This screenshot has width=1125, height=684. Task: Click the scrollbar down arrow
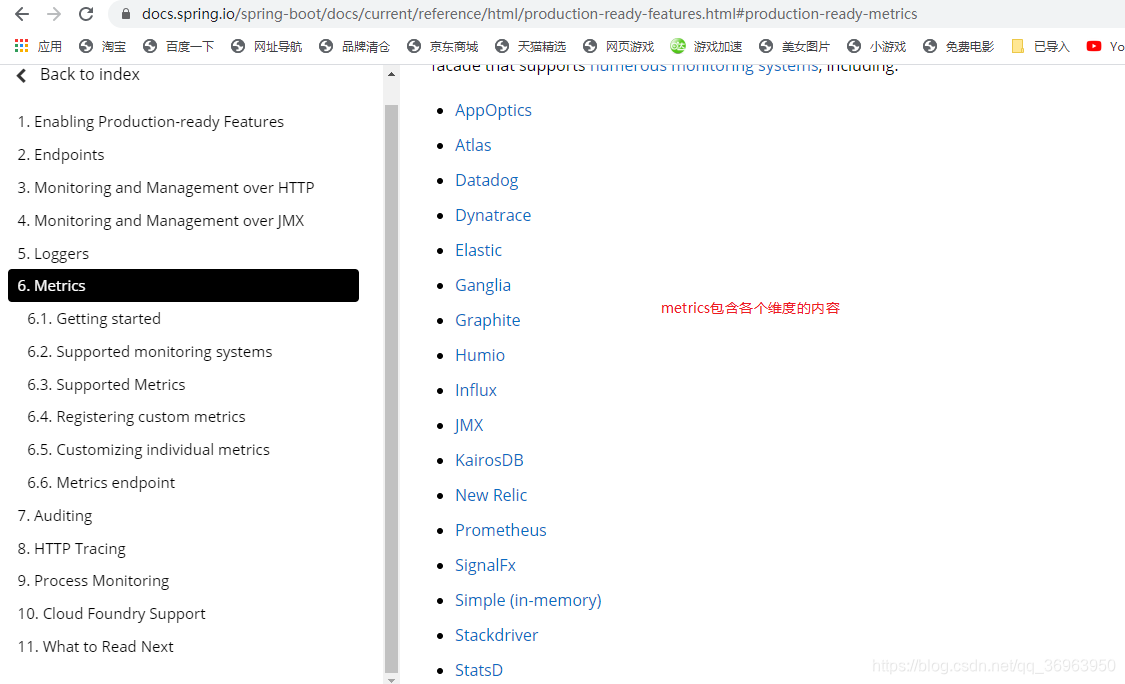(x=391, y=678)
